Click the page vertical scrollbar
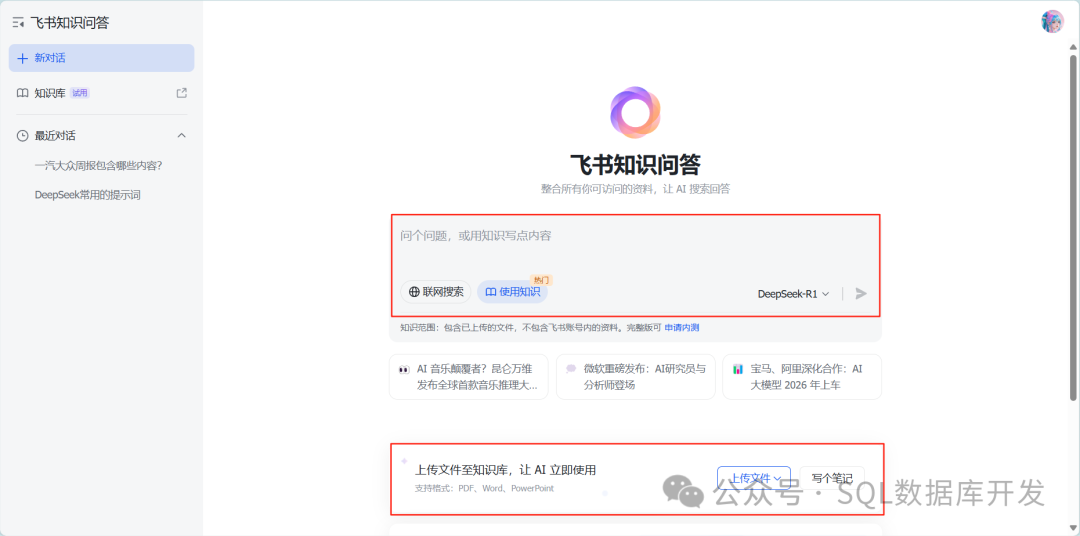 [x=1073, y=227]
